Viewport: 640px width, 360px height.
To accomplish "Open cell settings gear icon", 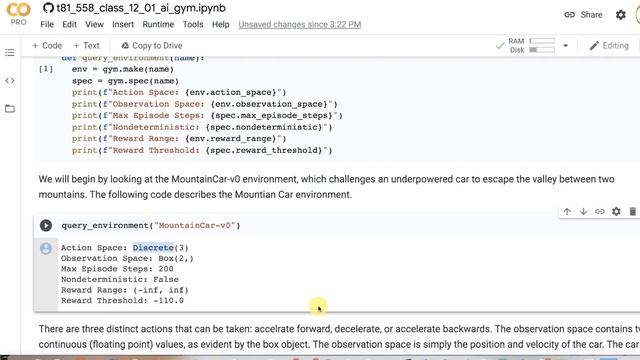I will (x=616, y=211).
